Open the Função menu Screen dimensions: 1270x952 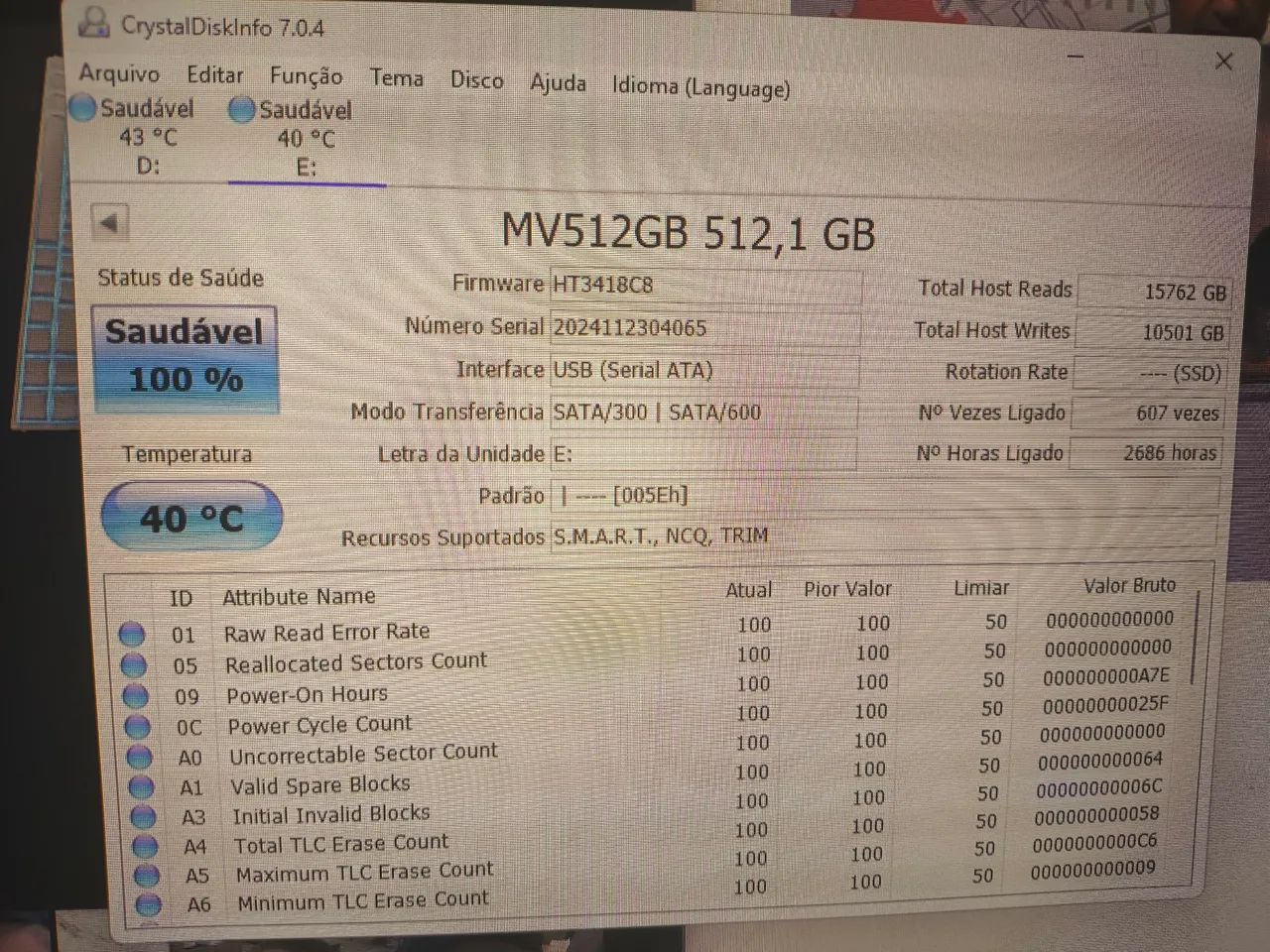[306, 77]
